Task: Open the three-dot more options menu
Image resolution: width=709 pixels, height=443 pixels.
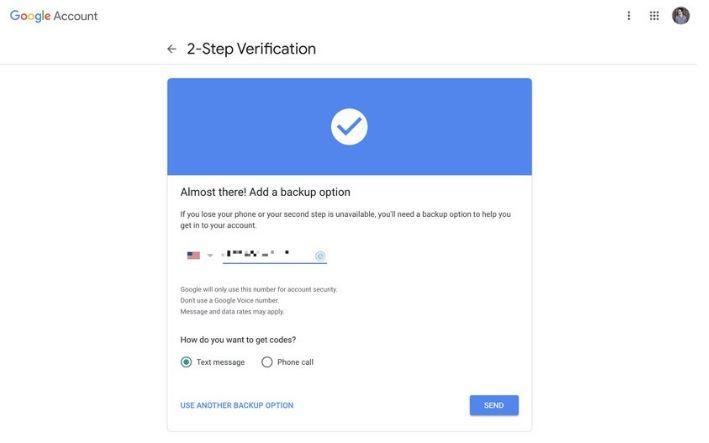Action: click(629, 16)
